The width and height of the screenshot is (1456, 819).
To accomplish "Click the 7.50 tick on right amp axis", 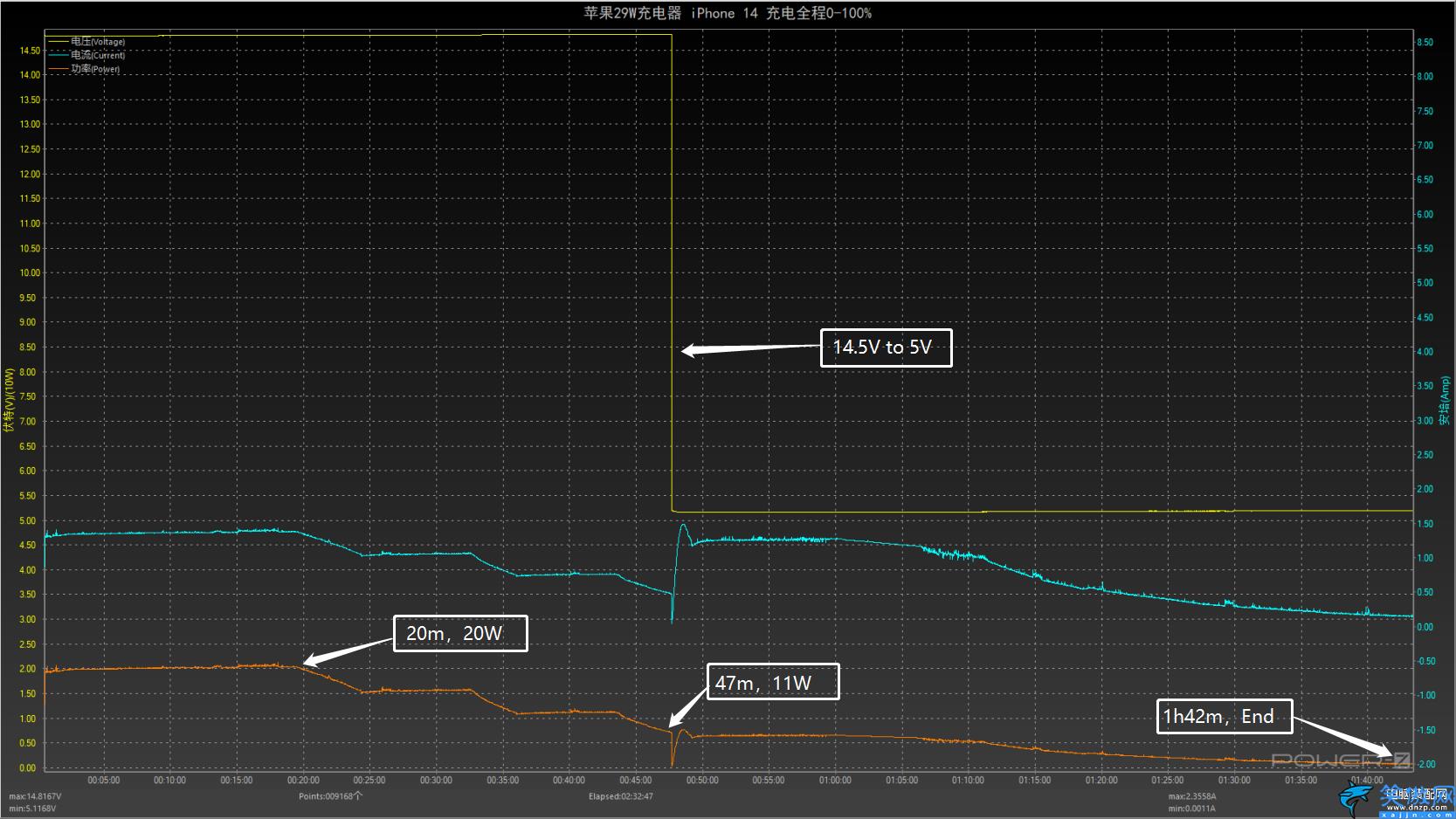I will coord(1425,112).
